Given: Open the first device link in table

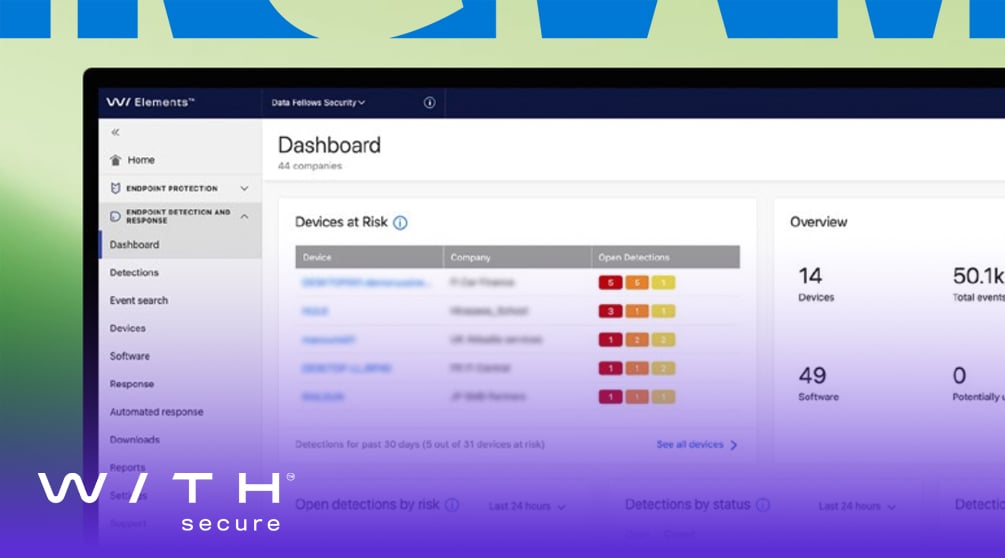Looking at the screenshot, I should [366, 283].
